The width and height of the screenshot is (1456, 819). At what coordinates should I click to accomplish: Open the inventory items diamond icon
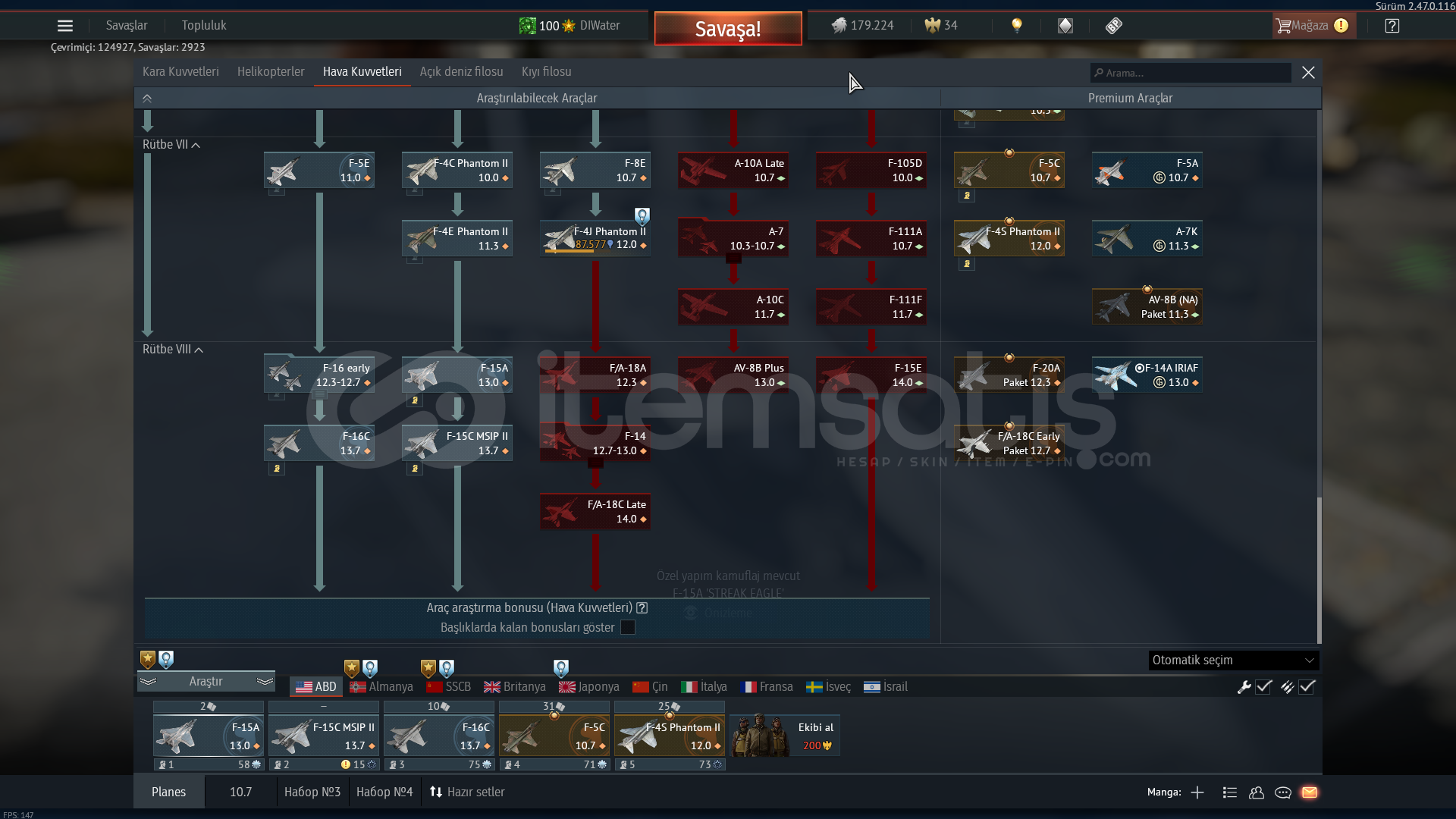(1065, 26)
